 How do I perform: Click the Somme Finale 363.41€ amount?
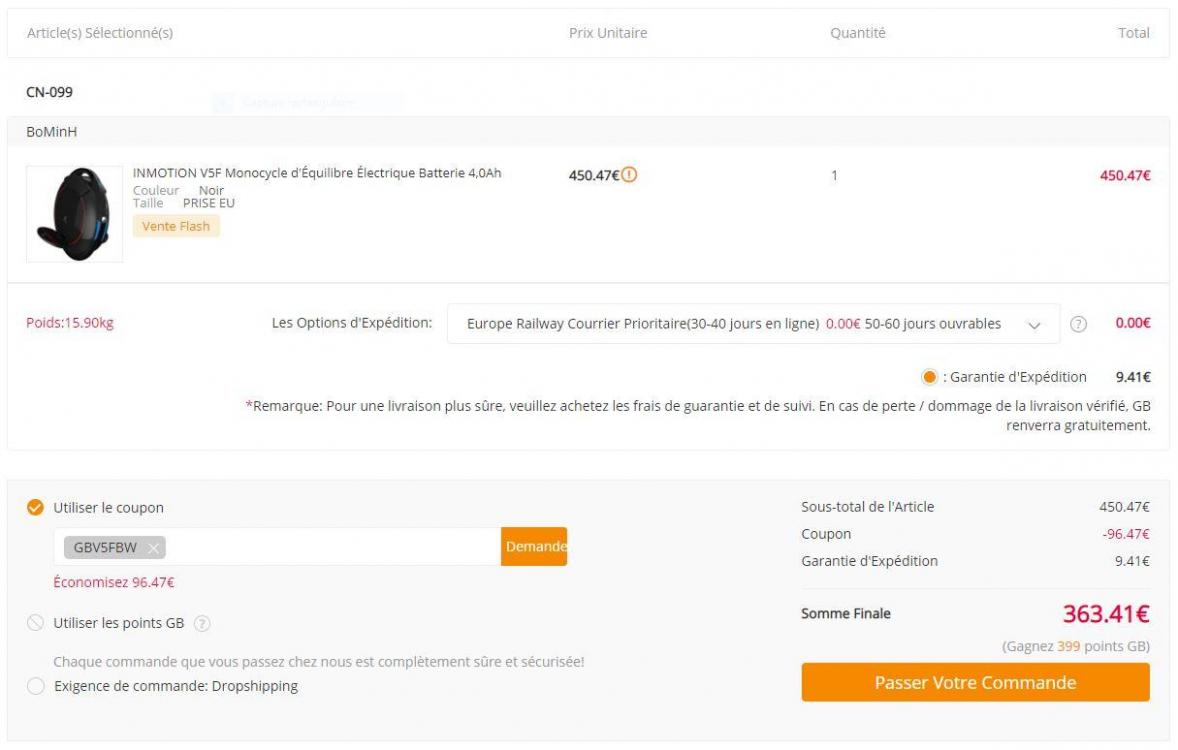[1106, 614]
